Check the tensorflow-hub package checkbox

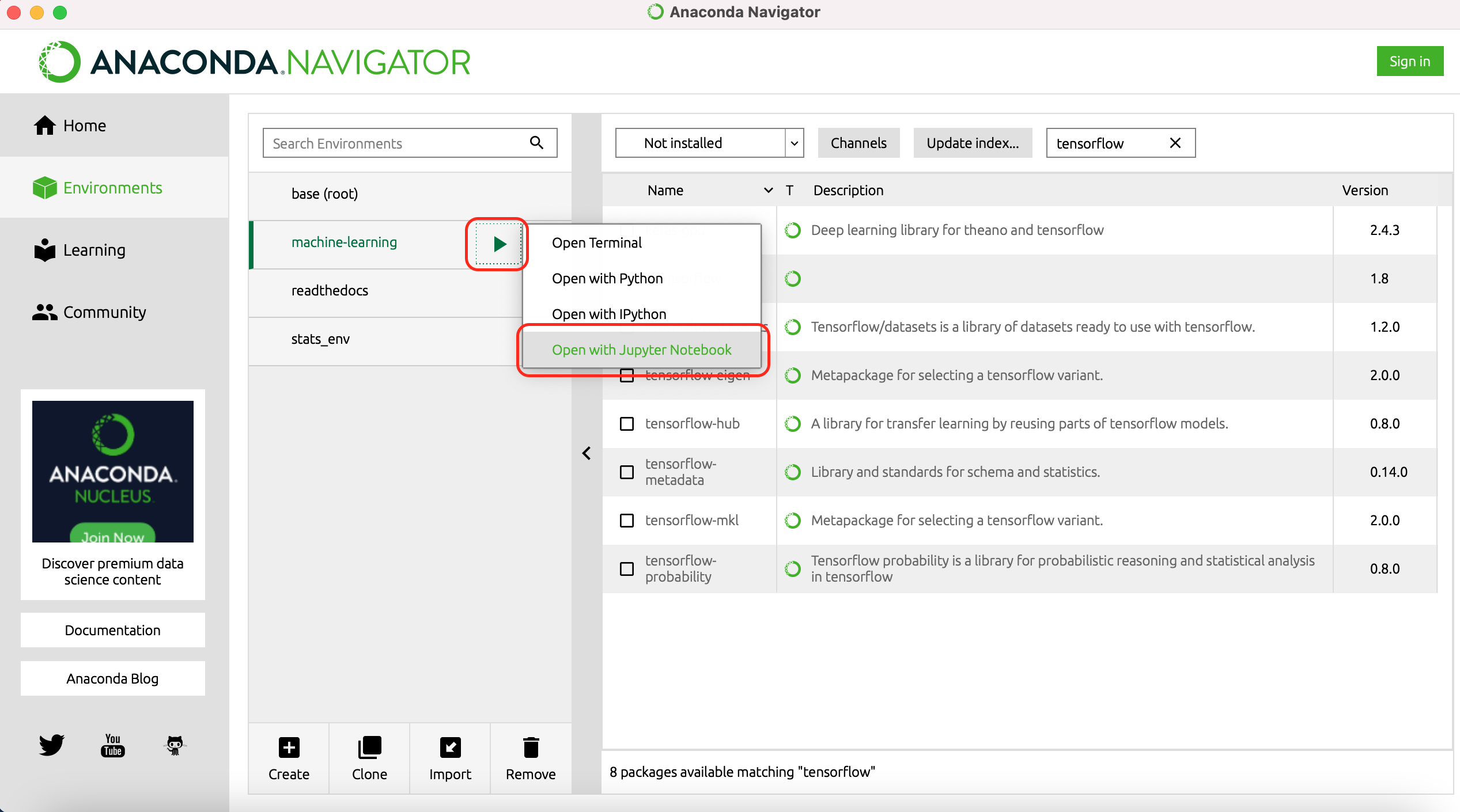627,424
